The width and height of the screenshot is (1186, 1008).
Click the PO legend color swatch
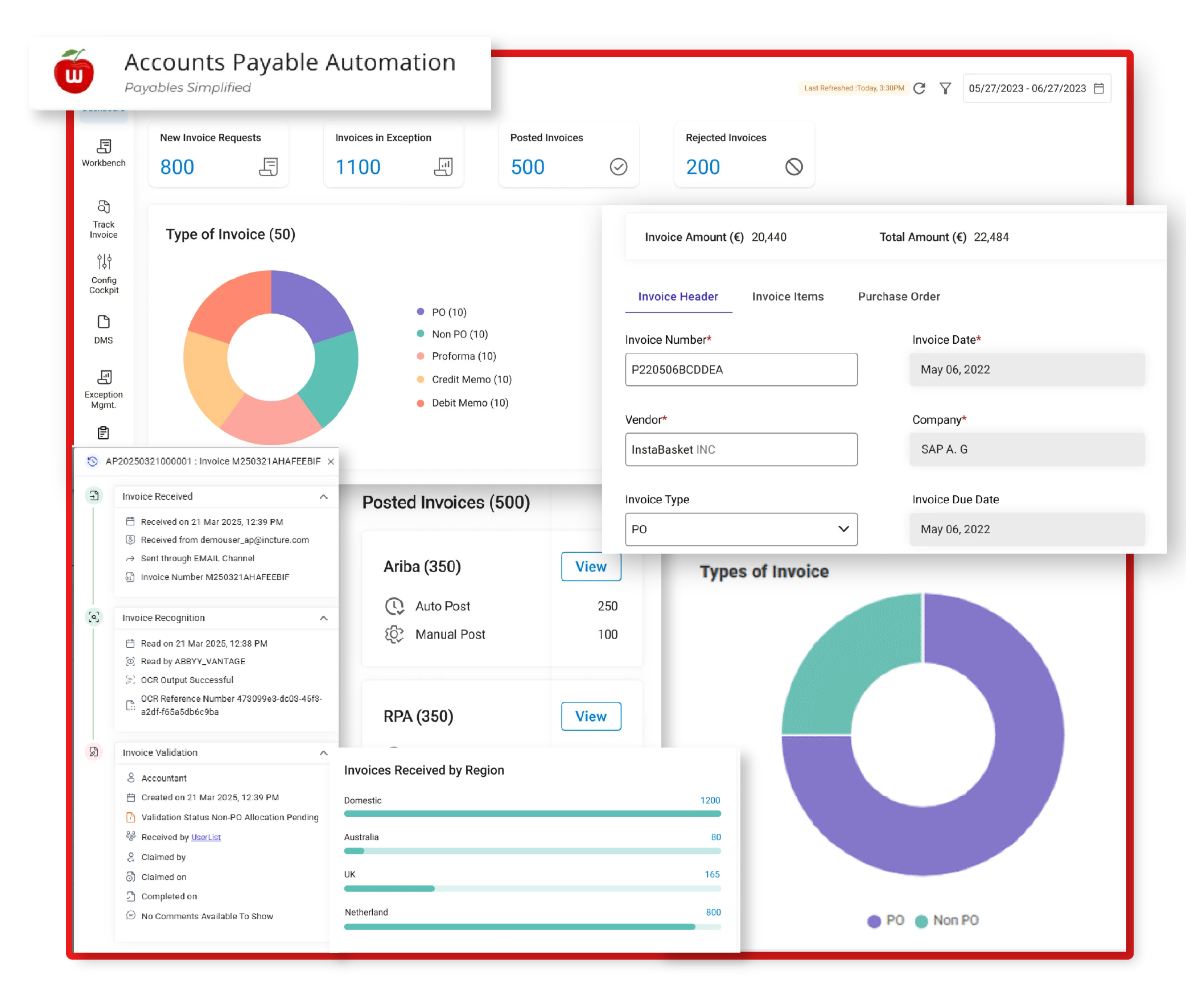pos(874,921)
